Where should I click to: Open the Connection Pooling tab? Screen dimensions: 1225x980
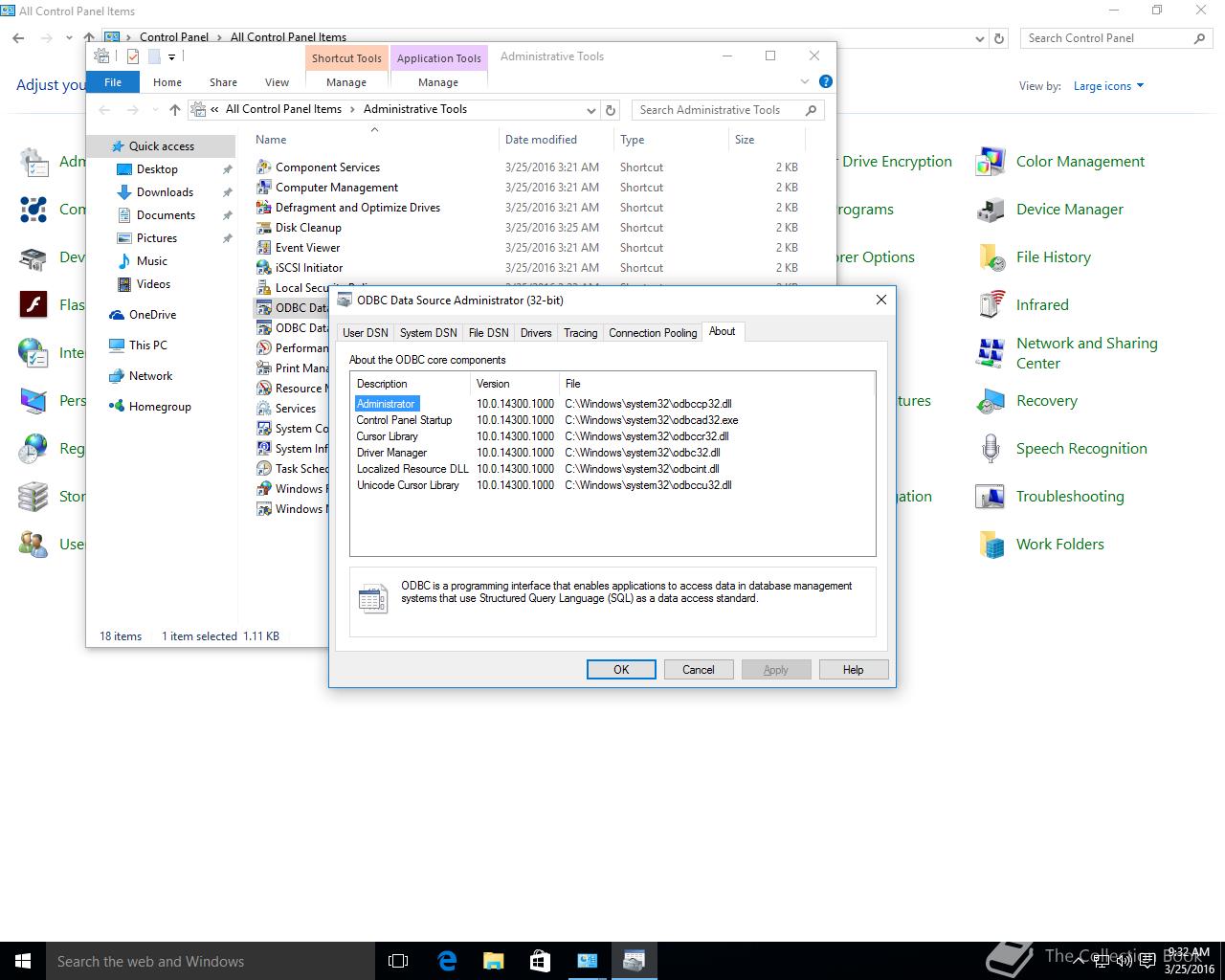[653, 333]
